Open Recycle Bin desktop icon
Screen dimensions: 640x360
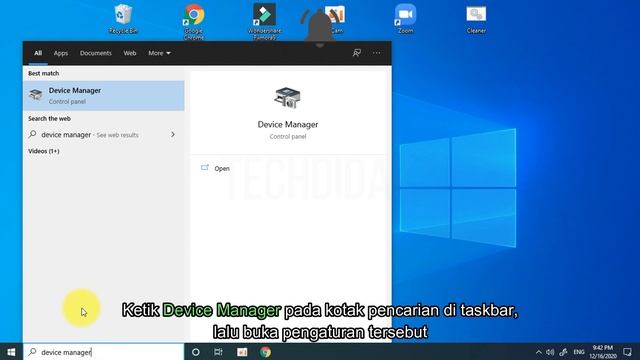click(x=123, y=18)
